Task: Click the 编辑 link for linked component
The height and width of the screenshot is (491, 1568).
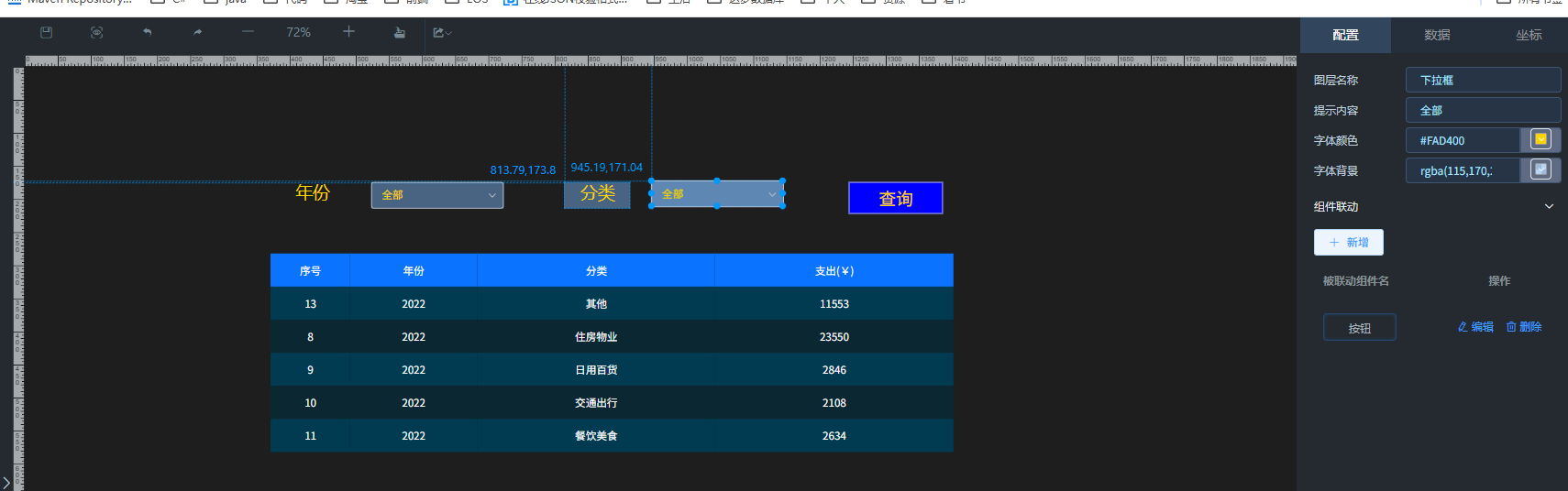Action: (x=1475, y=327)
